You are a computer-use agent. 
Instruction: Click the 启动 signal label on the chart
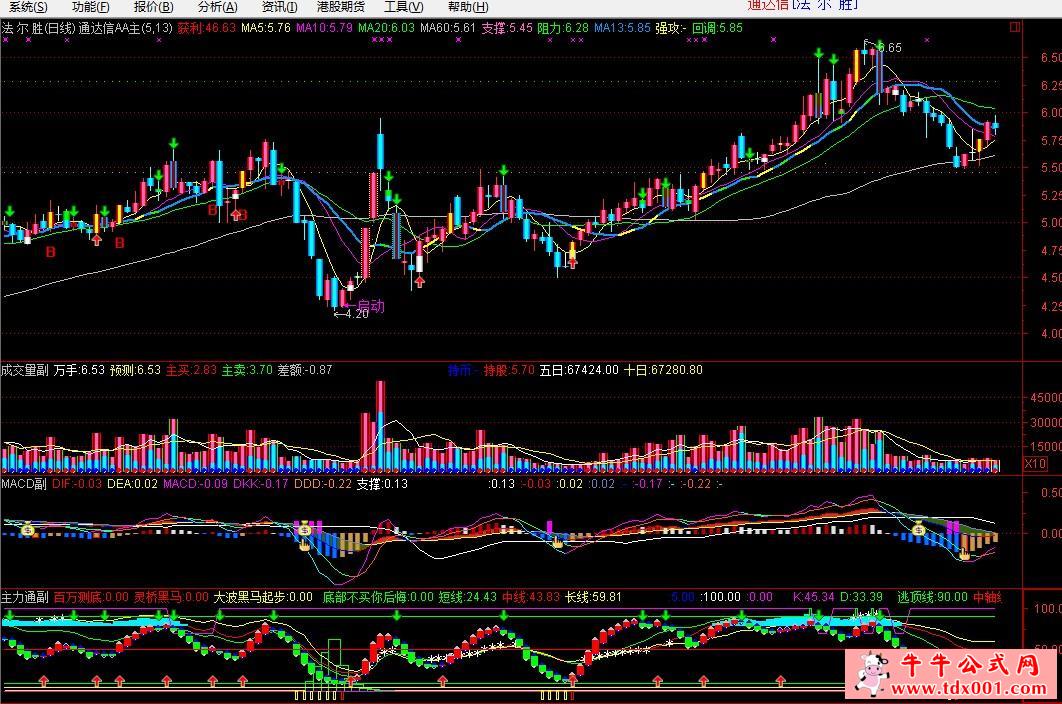coord(370,306)
